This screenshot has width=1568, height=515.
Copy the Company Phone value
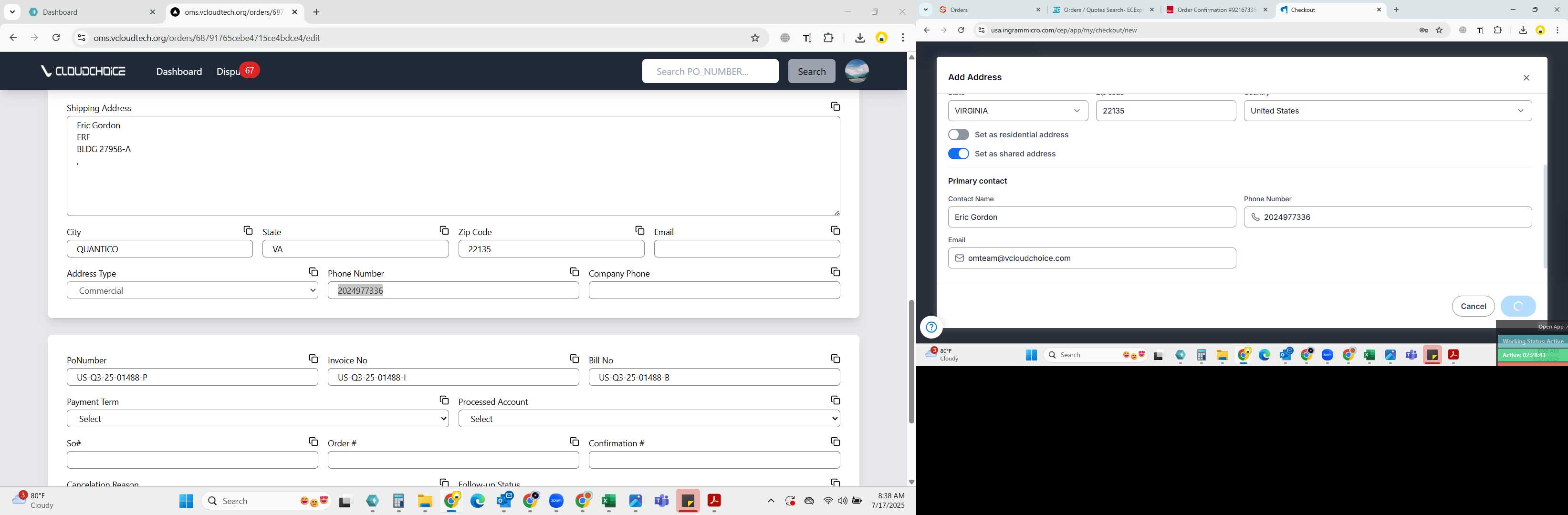pyautogui.click(x=835, y=272)
